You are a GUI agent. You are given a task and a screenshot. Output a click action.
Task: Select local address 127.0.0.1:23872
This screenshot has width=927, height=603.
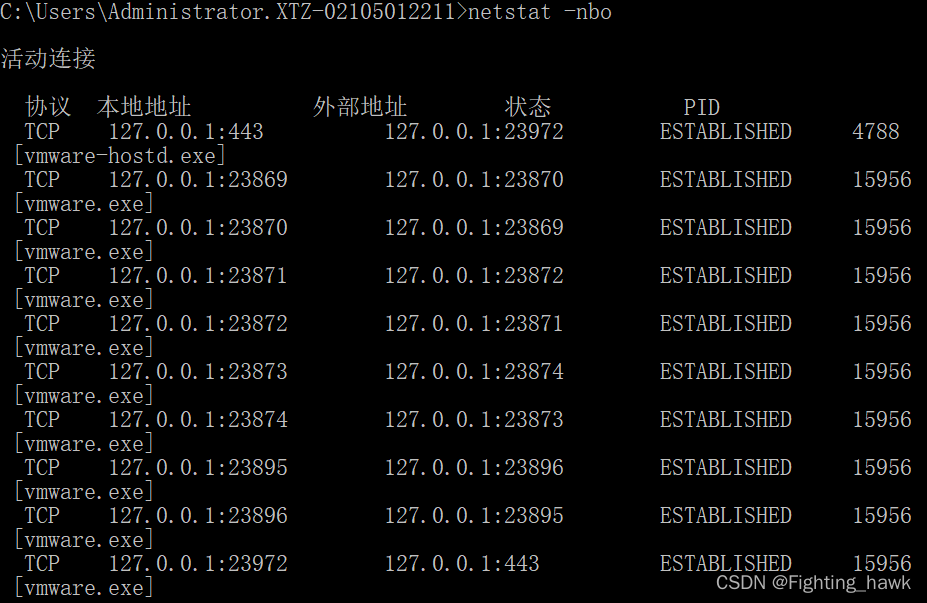(x=198, y=323)
